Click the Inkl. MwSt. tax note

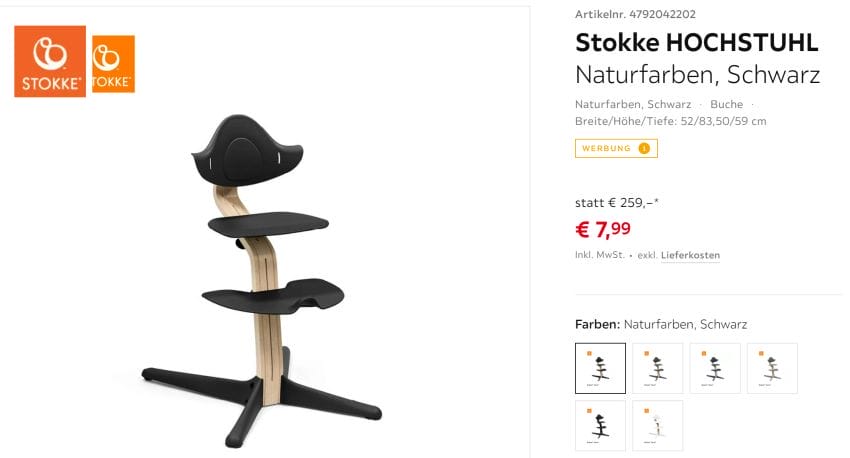pyautogui.click(x=599, y=255)
